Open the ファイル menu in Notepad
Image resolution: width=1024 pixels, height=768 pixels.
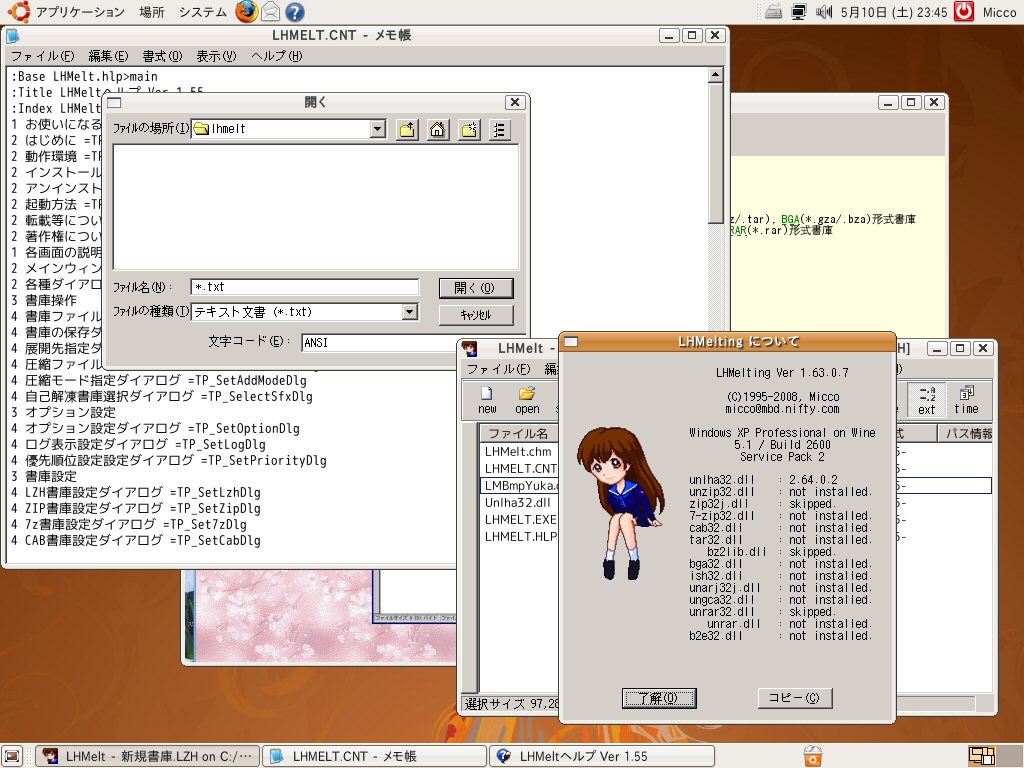coord(42,56)
